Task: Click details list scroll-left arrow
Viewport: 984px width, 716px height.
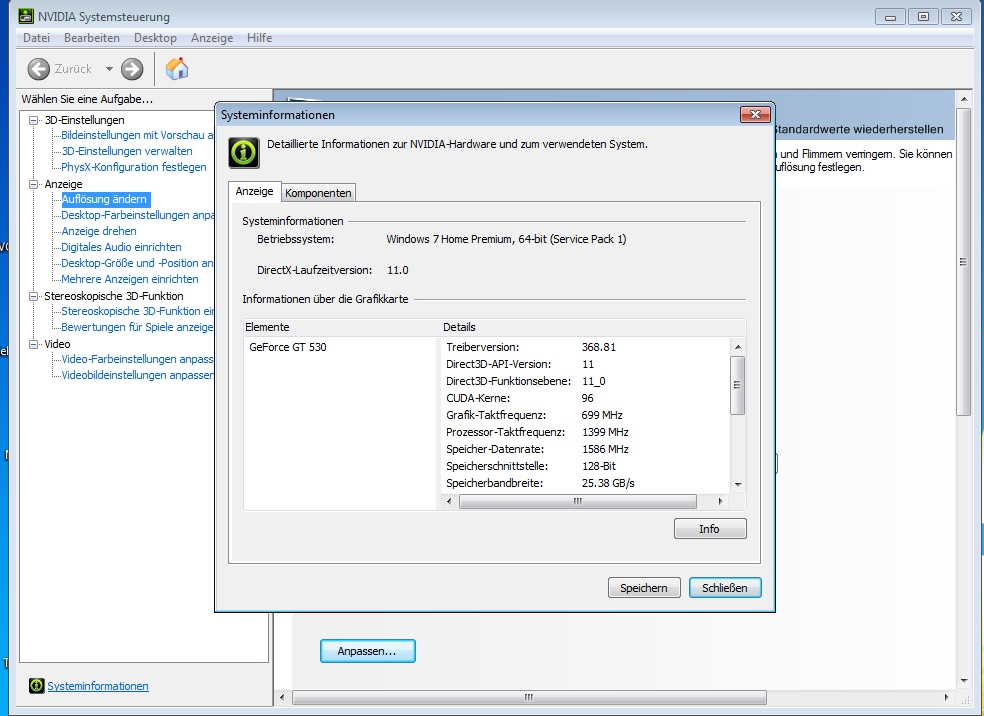Action: click(x=449, y=501)
